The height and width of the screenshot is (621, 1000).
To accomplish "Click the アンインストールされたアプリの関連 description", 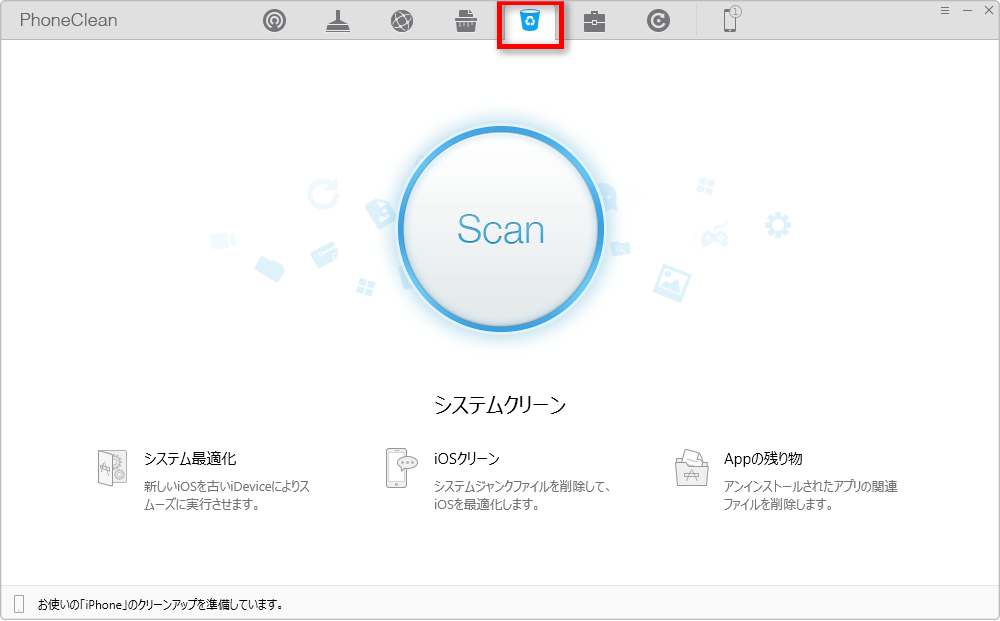I will tap(810, 495).
